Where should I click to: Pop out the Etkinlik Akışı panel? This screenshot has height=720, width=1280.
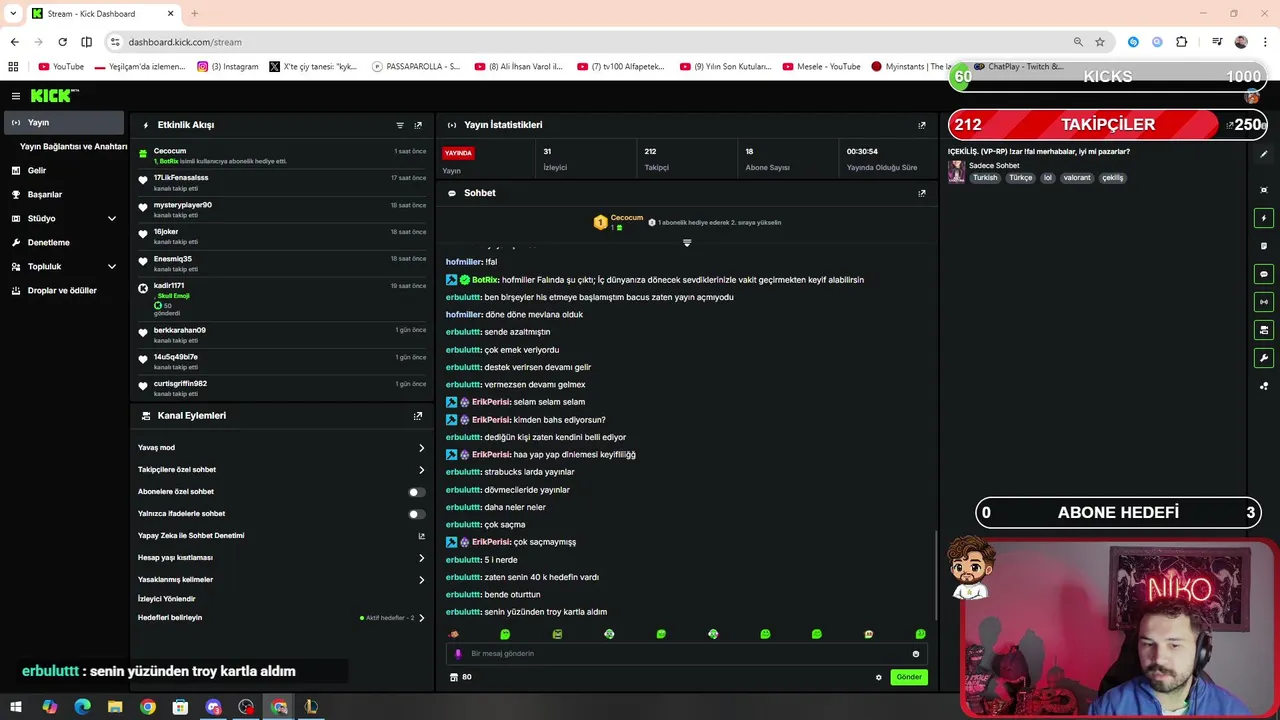click(418, 125)
